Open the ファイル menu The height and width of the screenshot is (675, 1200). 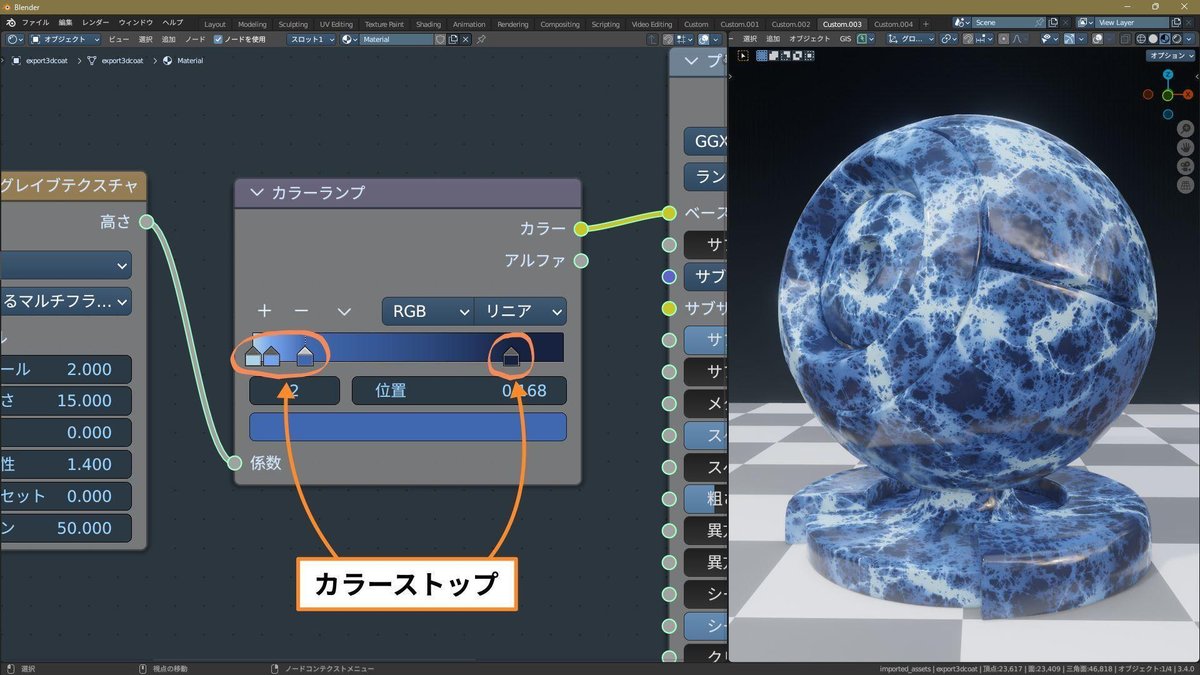click(x=35, y=23)
